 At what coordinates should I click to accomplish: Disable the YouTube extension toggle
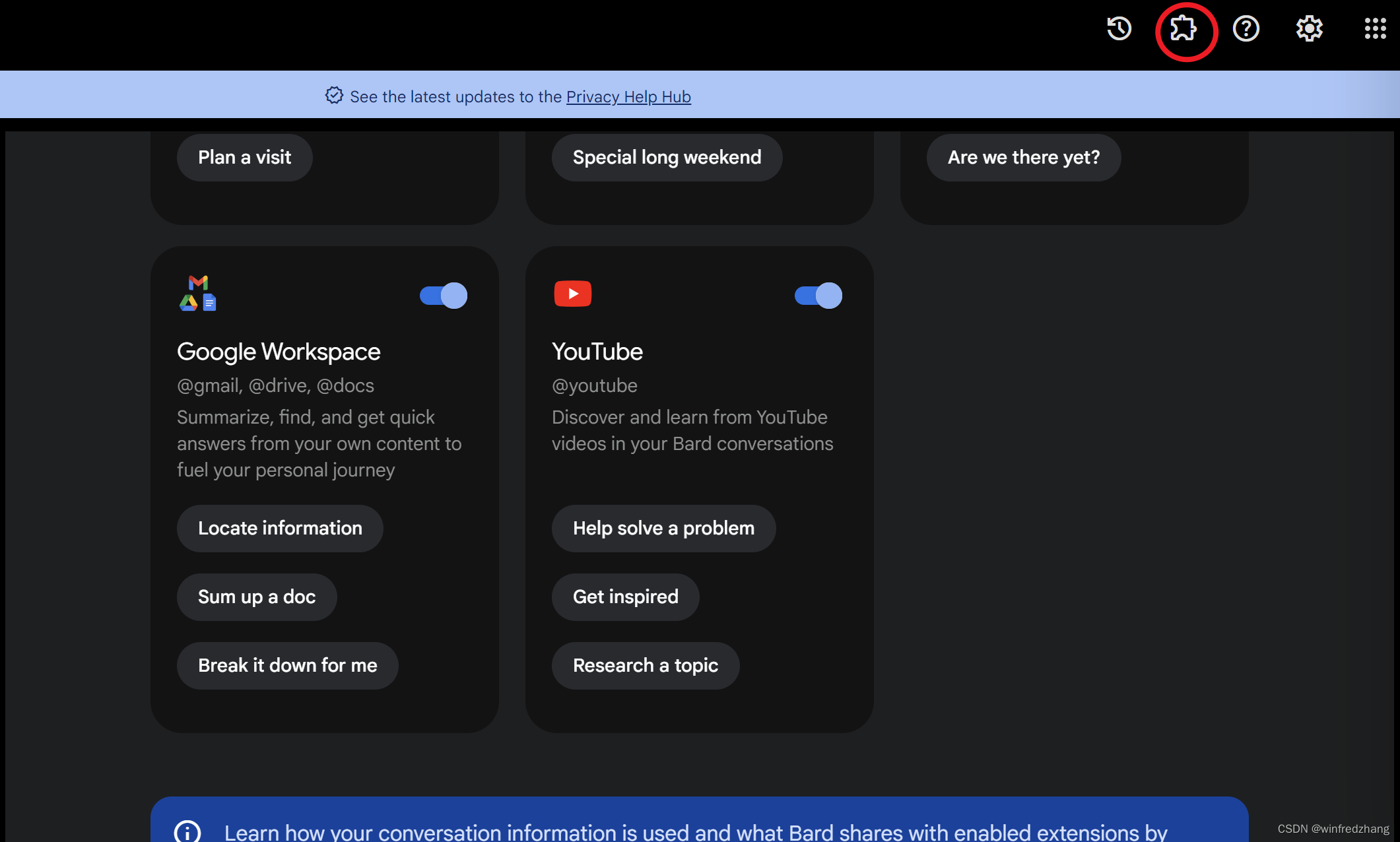[818, 296]
